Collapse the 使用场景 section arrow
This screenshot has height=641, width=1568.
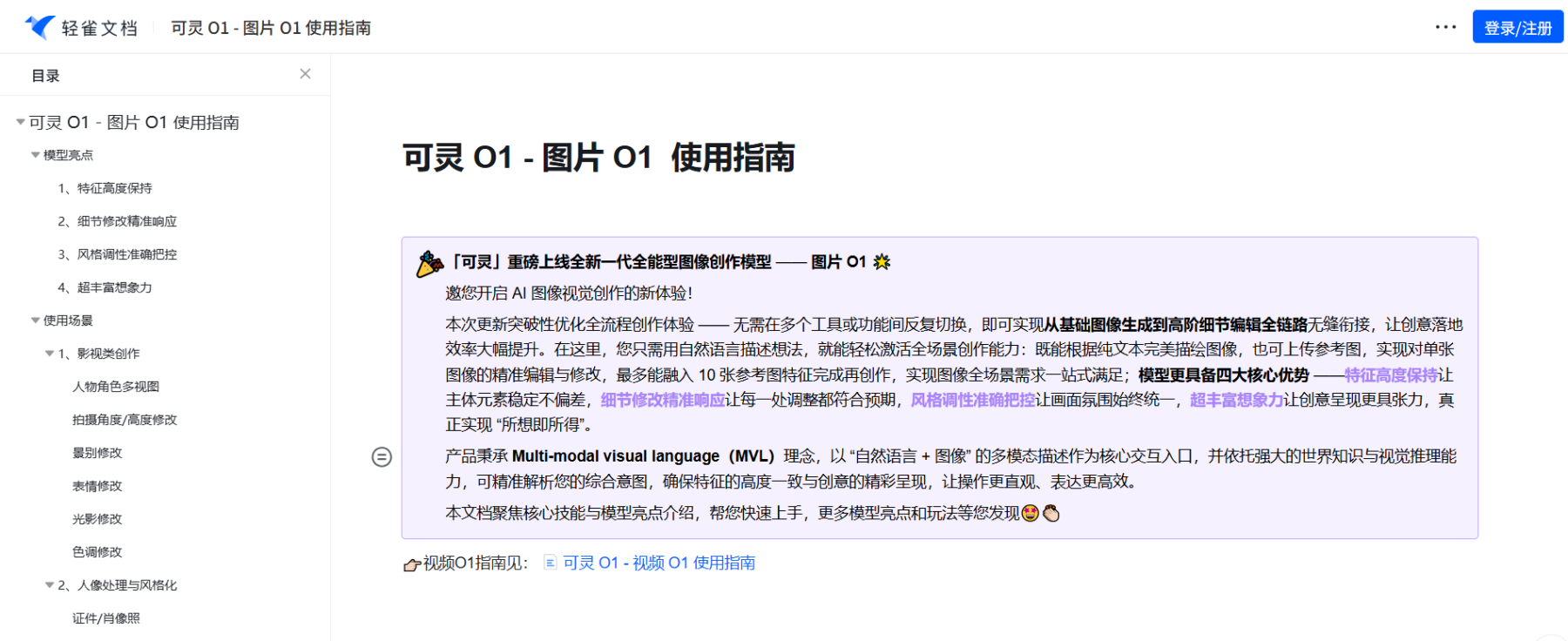pyautogui.click(x=36, y=320)
